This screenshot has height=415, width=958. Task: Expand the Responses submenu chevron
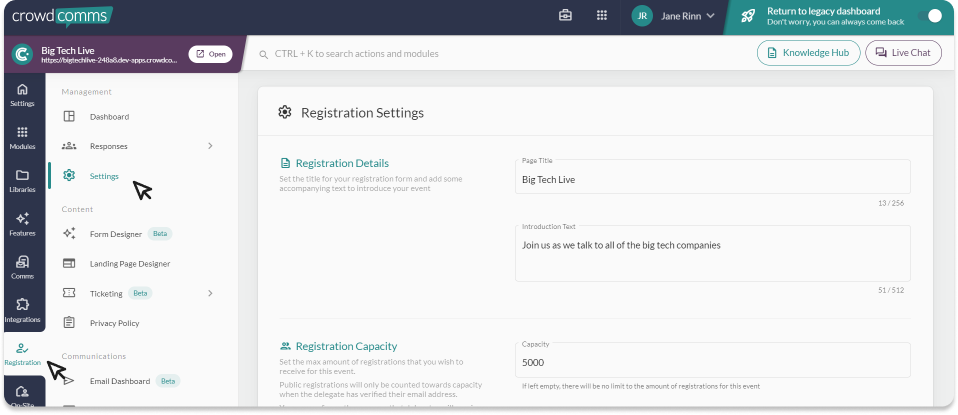(210, 146)
